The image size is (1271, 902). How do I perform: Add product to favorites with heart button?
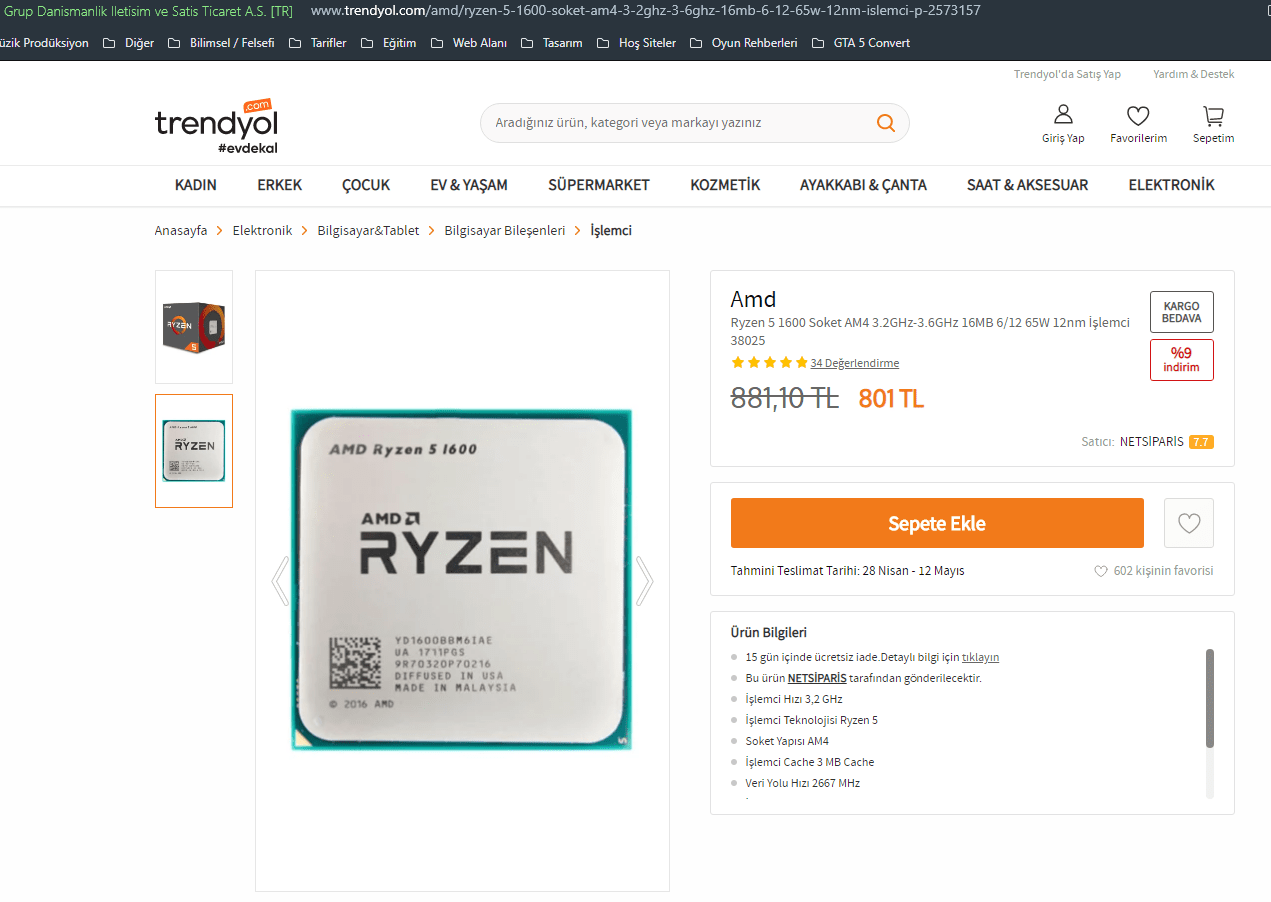click(x=1189, y=523)
